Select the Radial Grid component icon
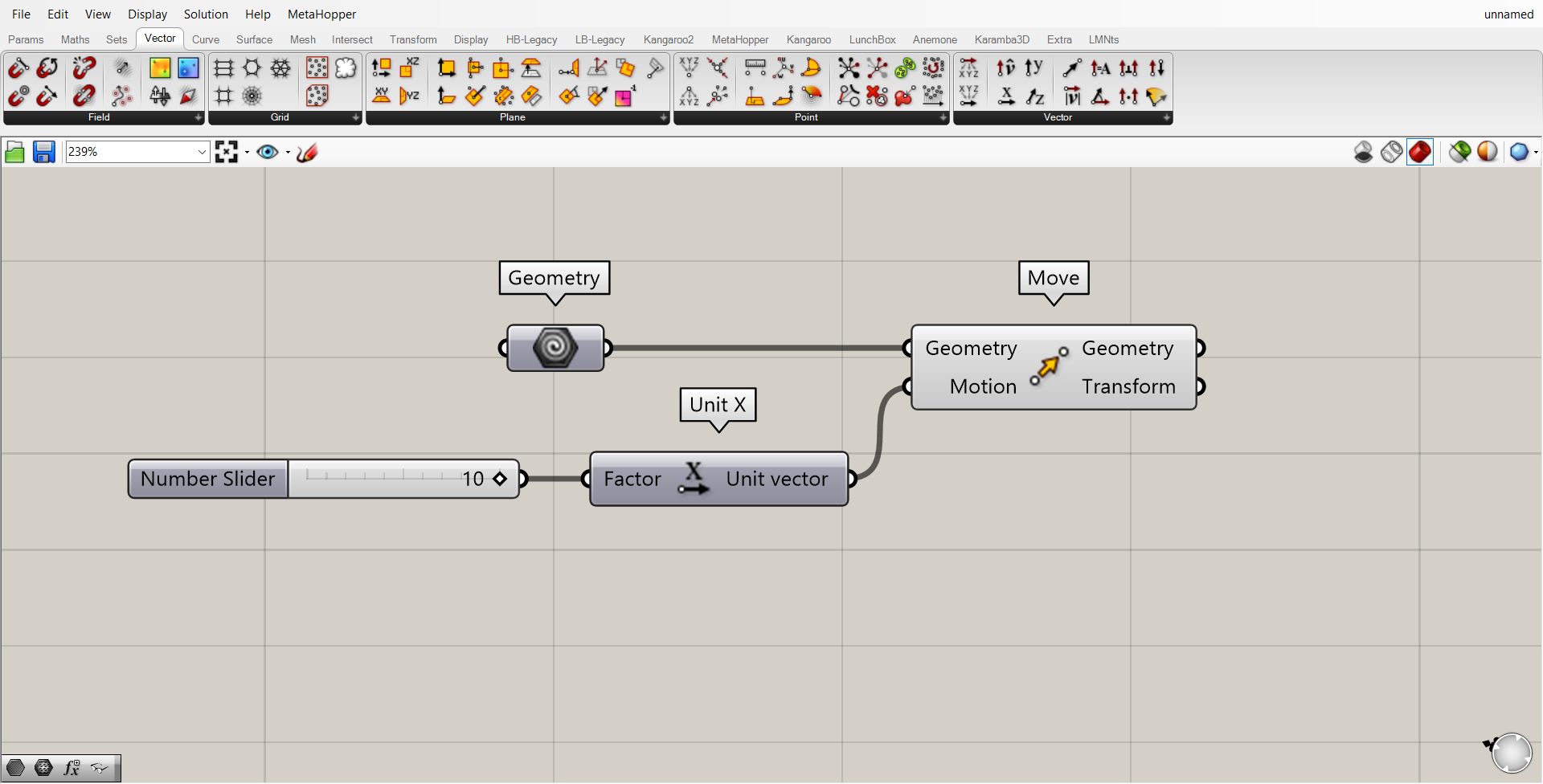Viewport: 1543px width, 784px height. (x=252, y=96)
